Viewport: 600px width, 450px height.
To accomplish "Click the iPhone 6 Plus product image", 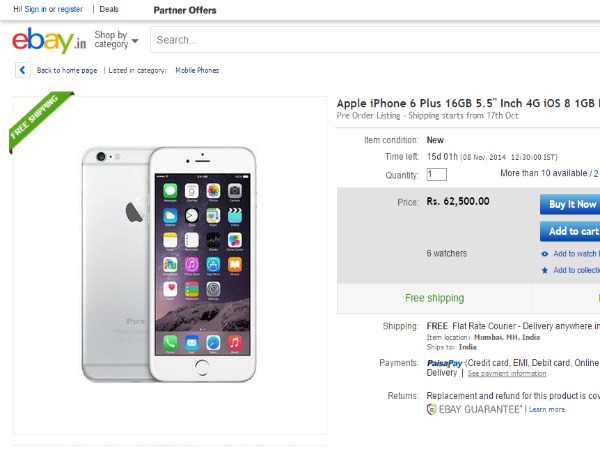I will coord(169,263).
